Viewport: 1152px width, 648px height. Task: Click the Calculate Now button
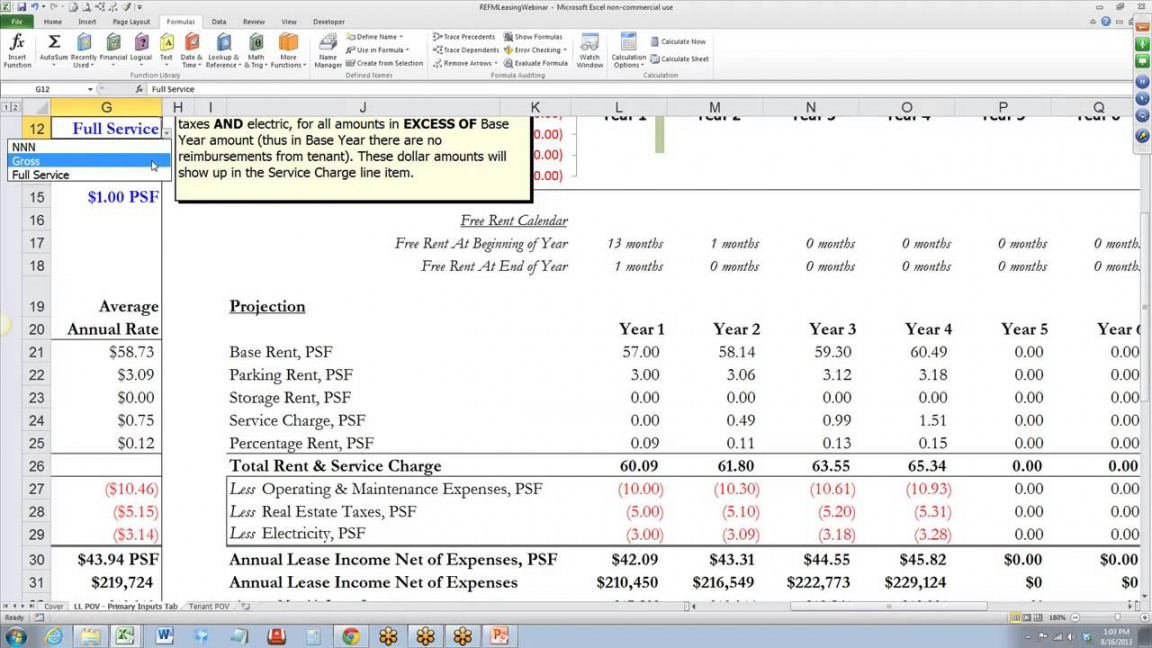678,42
